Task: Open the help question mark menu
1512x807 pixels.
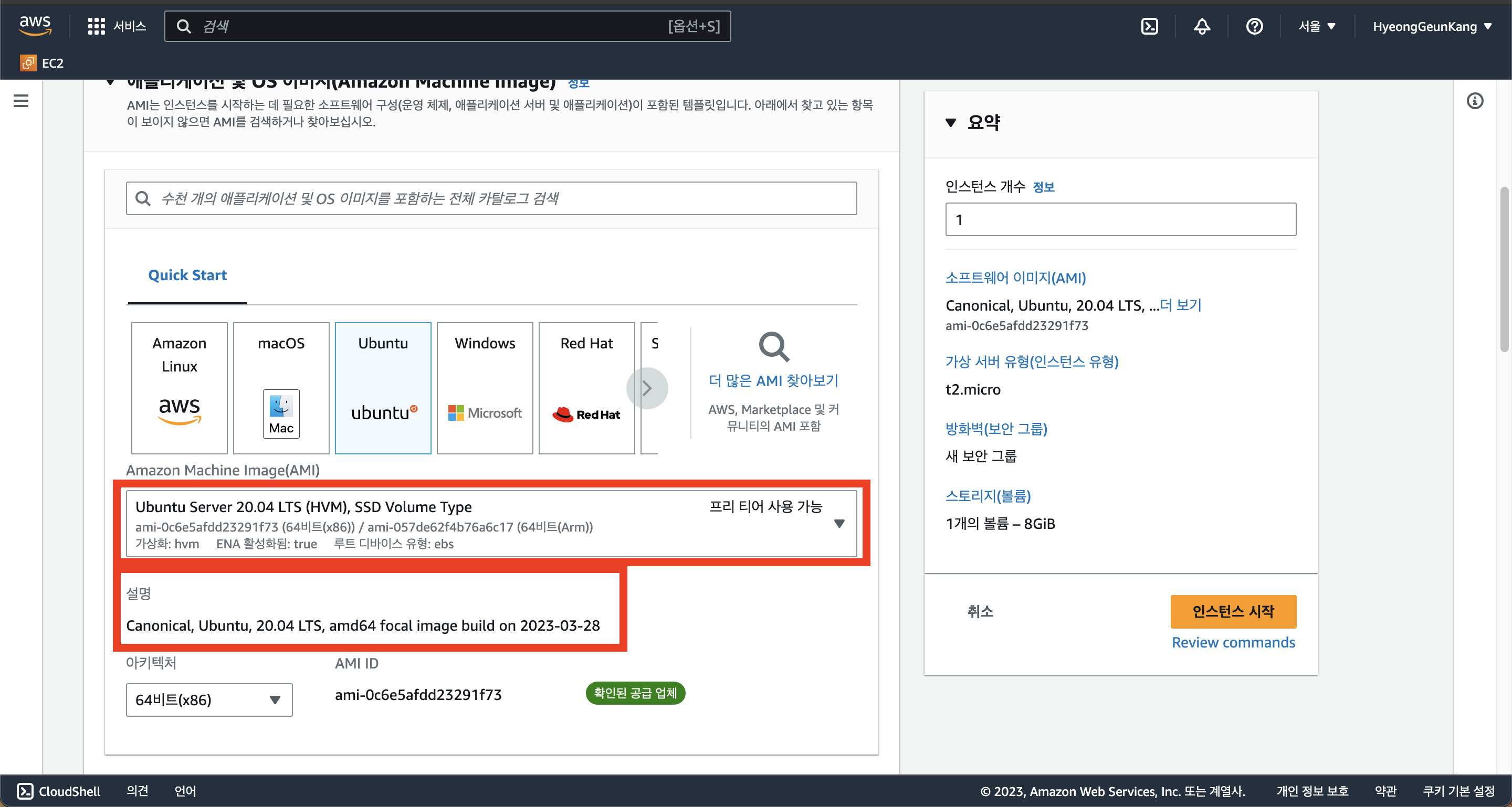Action: pos(1254,26)
